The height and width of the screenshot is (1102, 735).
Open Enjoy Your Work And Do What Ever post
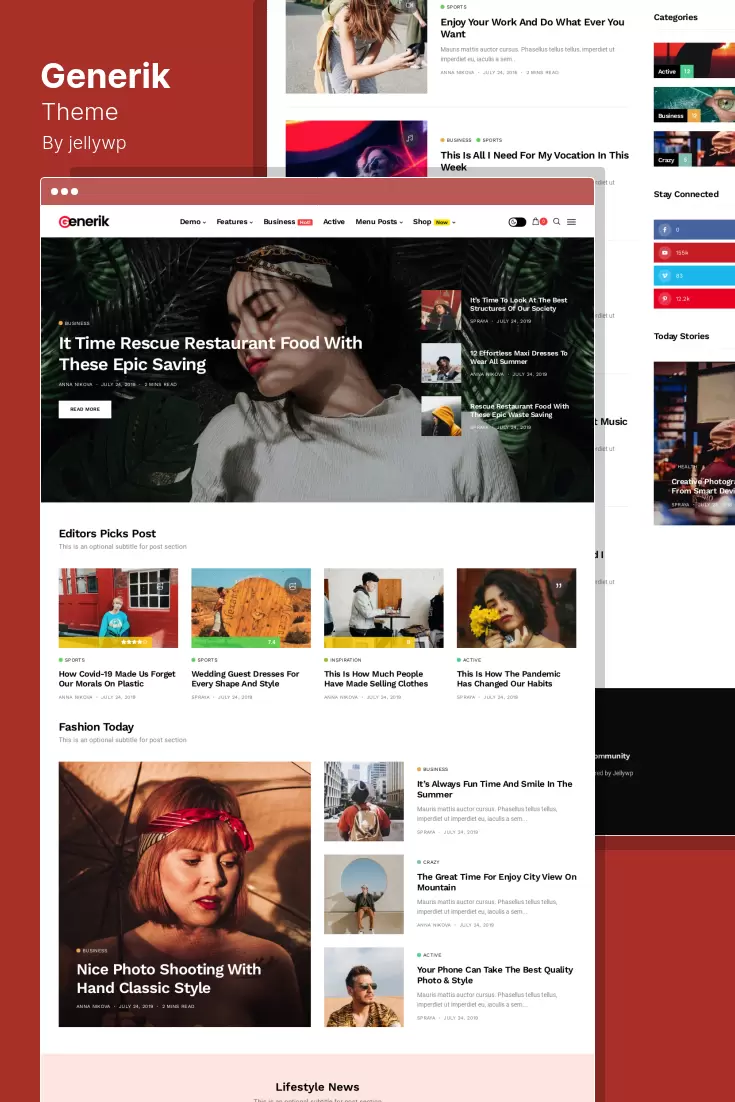coord(533,28)
